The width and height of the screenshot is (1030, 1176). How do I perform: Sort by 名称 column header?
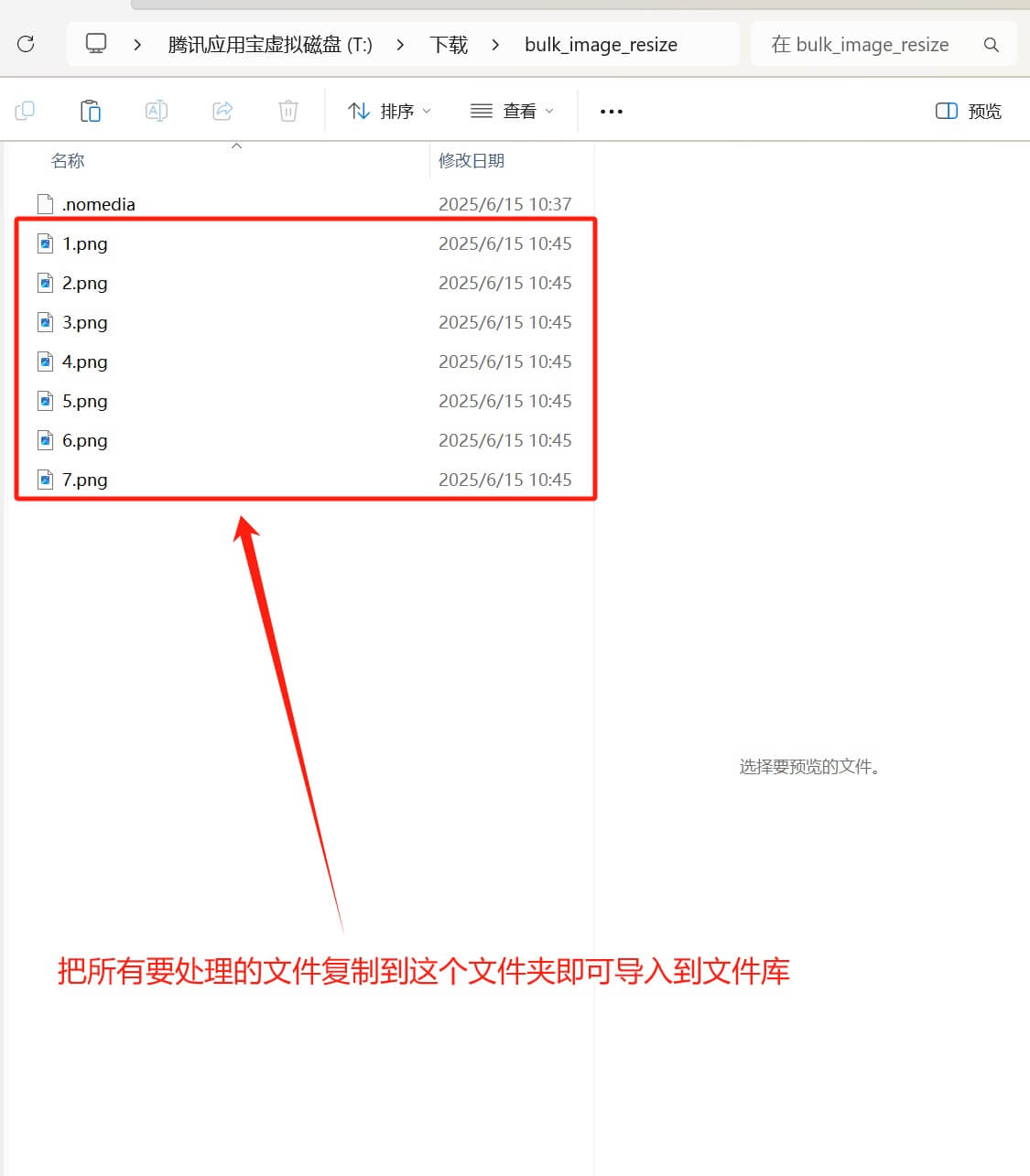[x=68, y=161]
